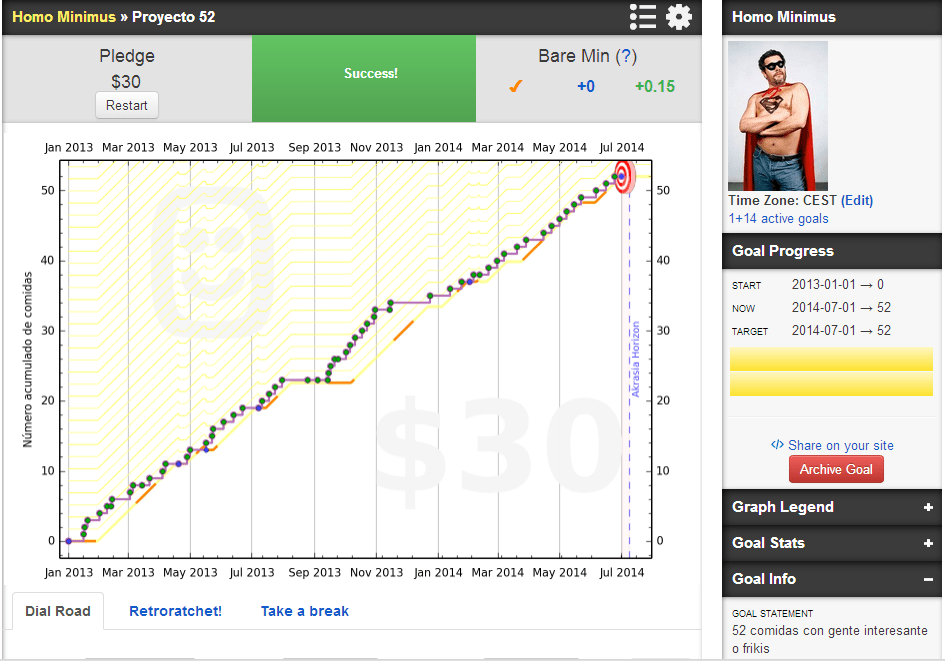
Task: Click the yellow goal progress bar
Action: click(x=831, y=372)
